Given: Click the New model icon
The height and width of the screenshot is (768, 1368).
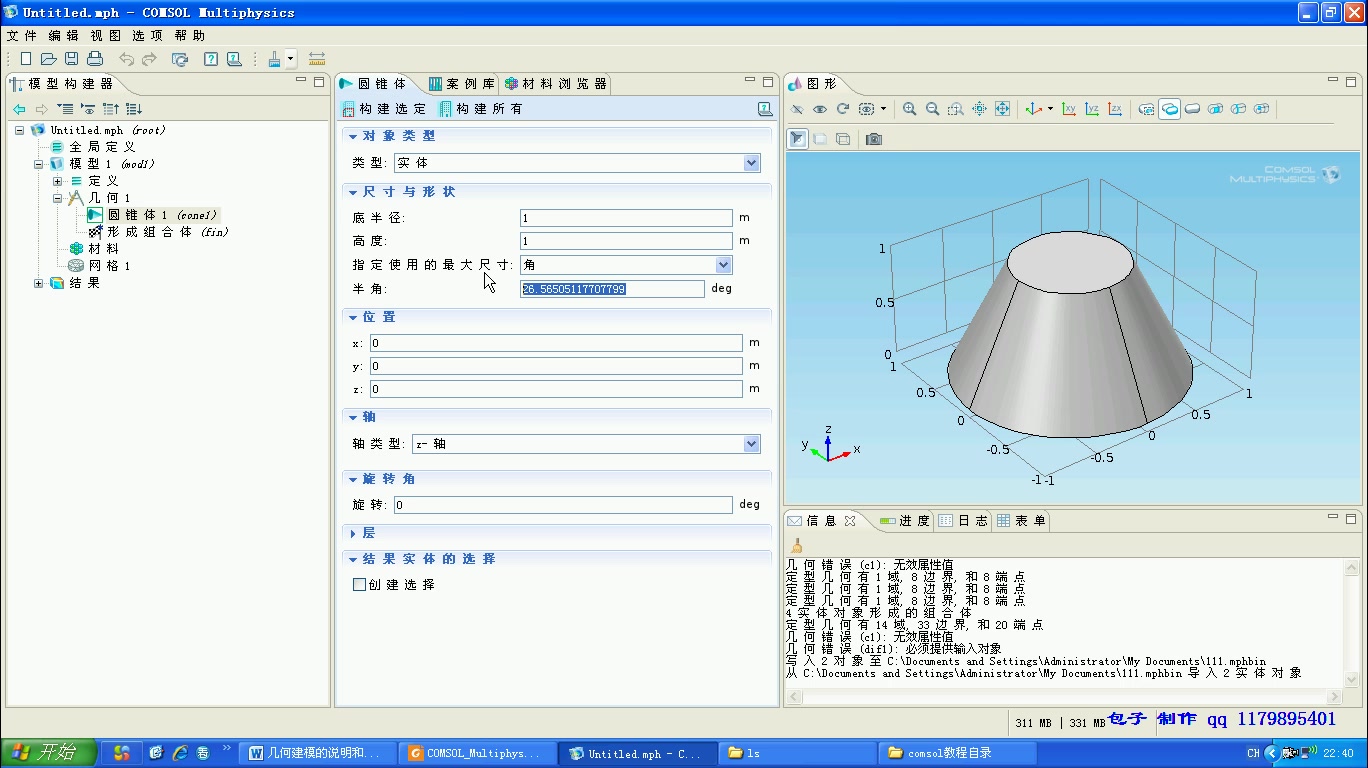Looking at the screenshot, I should [27, 59].
